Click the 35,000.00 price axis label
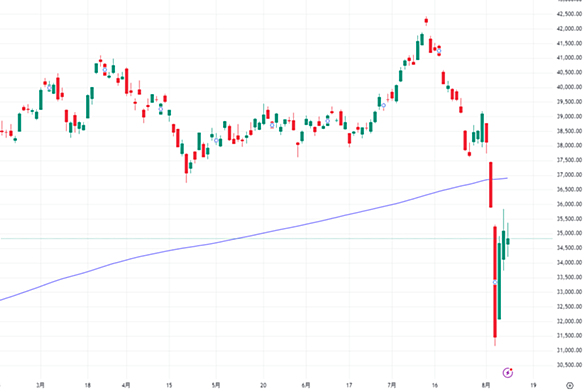586x391 pixels. point(569,233)
